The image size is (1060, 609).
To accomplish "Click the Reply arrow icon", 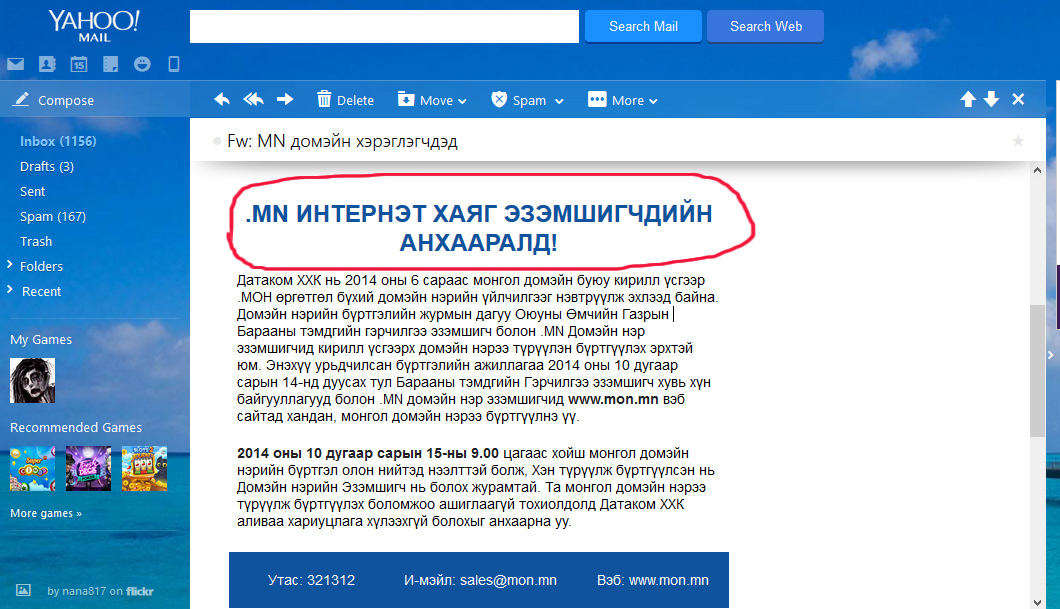I will [222, 100].
